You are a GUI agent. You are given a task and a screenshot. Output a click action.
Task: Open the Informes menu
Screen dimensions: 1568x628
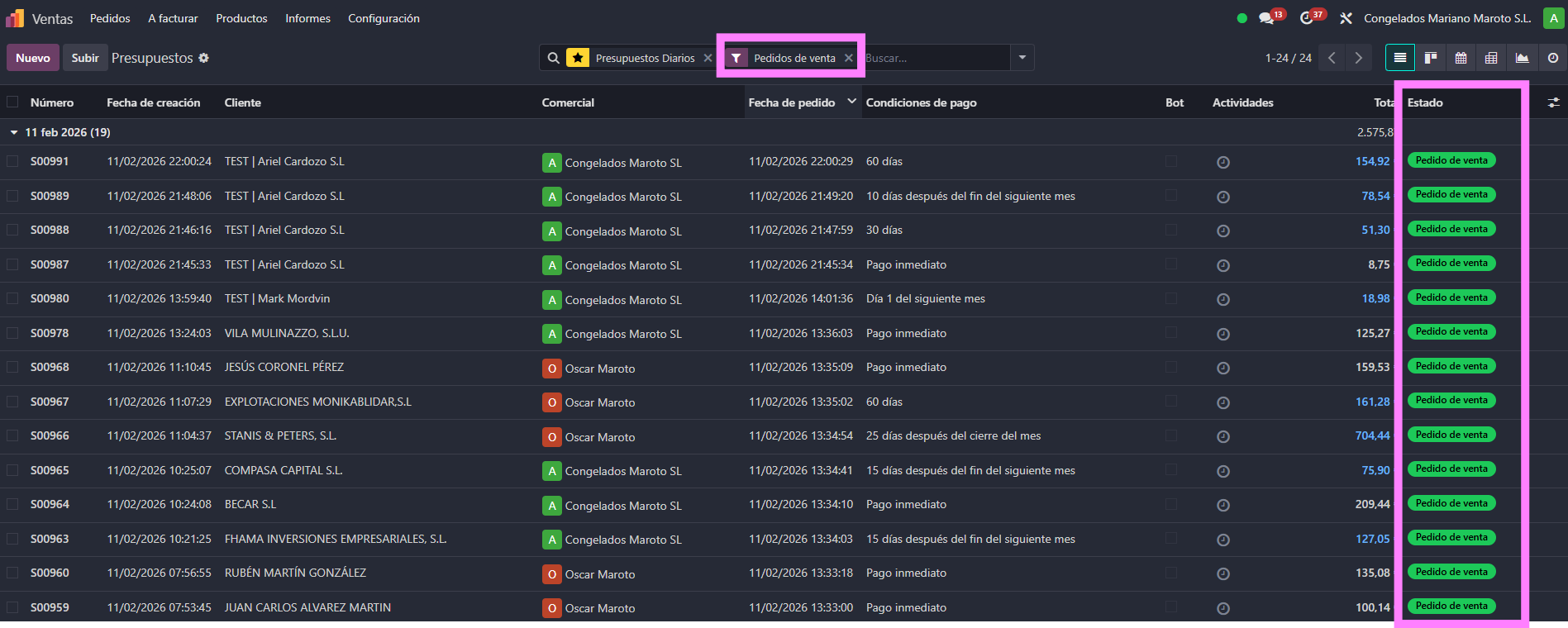pyautogui.click(x=307, y=18)
